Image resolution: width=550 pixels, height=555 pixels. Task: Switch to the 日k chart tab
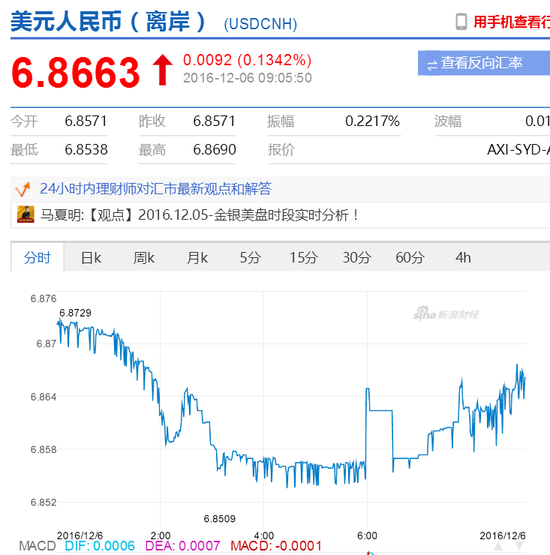(91, 258)
